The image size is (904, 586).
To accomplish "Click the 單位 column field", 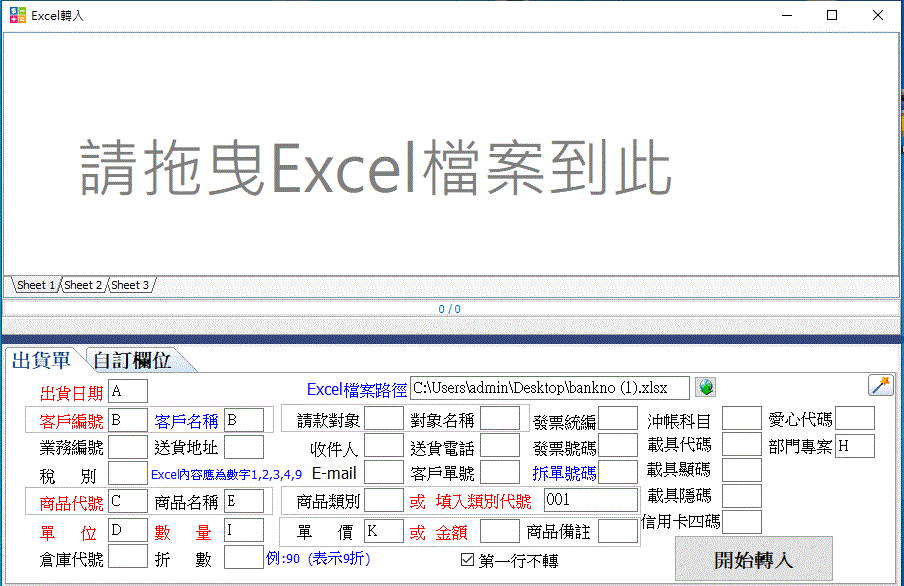I will click(x=128, y=530).
